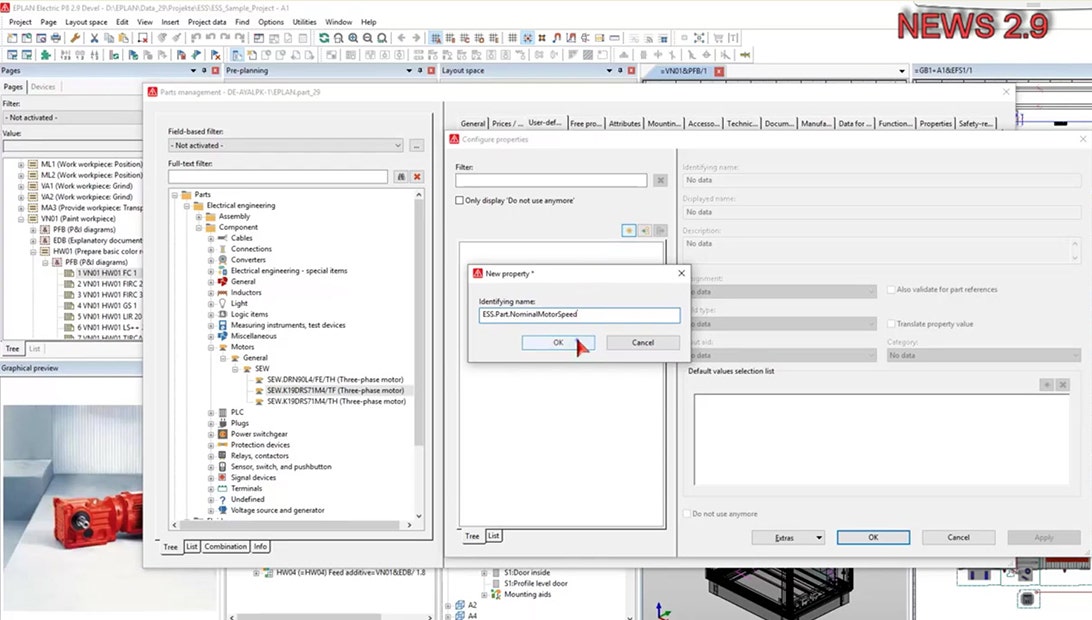Click Cancel in New property dialog

pos(643,342)
